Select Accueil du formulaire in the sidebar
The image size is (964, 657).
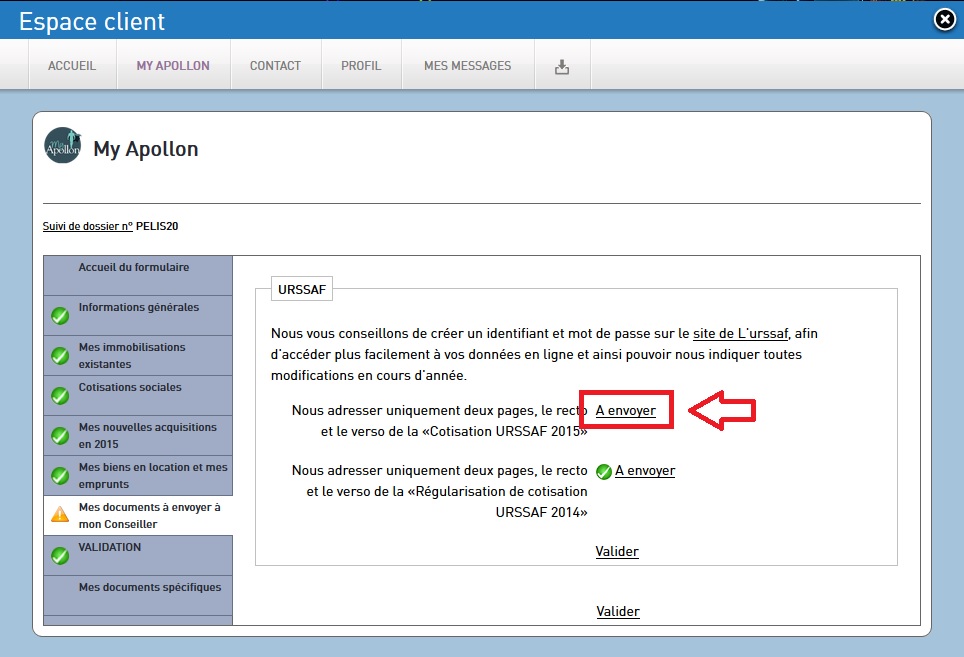(138, 275)
